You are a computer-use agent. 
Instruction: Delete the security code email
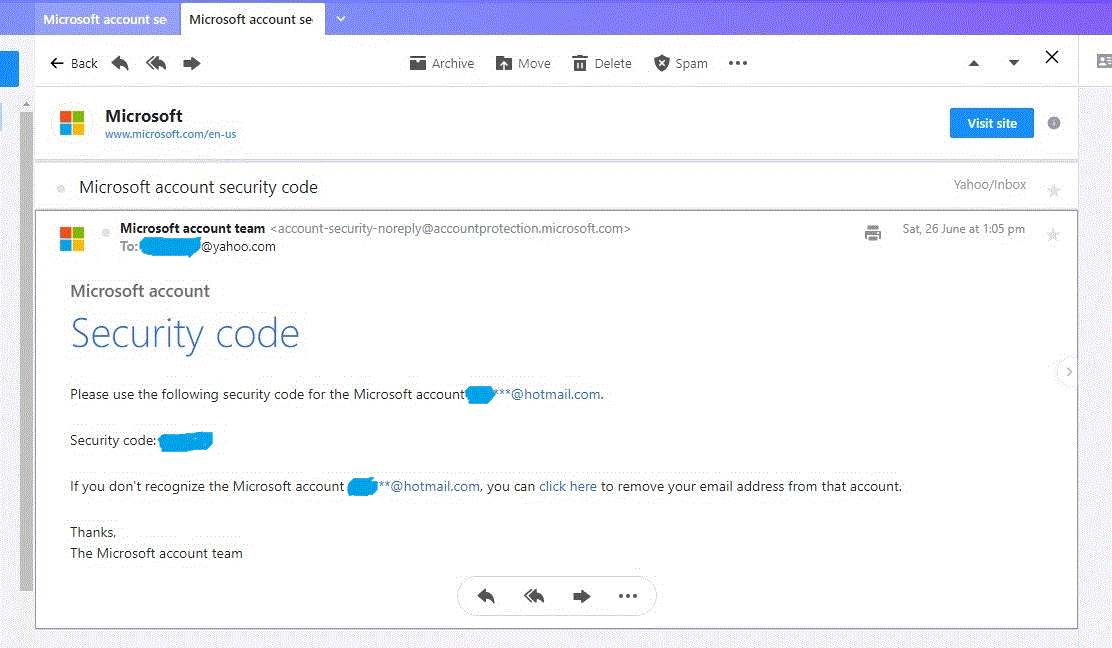pyautogui.click(x=602, y=63)
